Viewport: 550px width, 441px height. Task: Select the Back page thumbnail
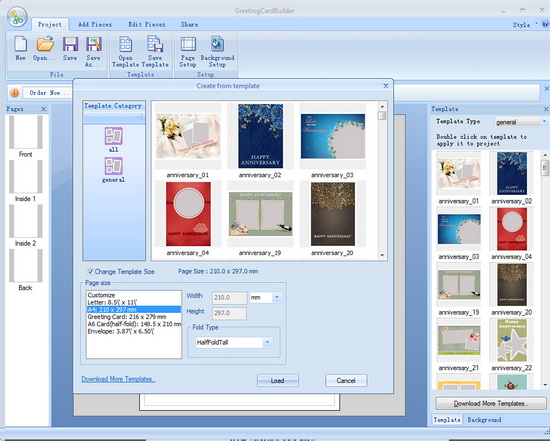point(26,266)
